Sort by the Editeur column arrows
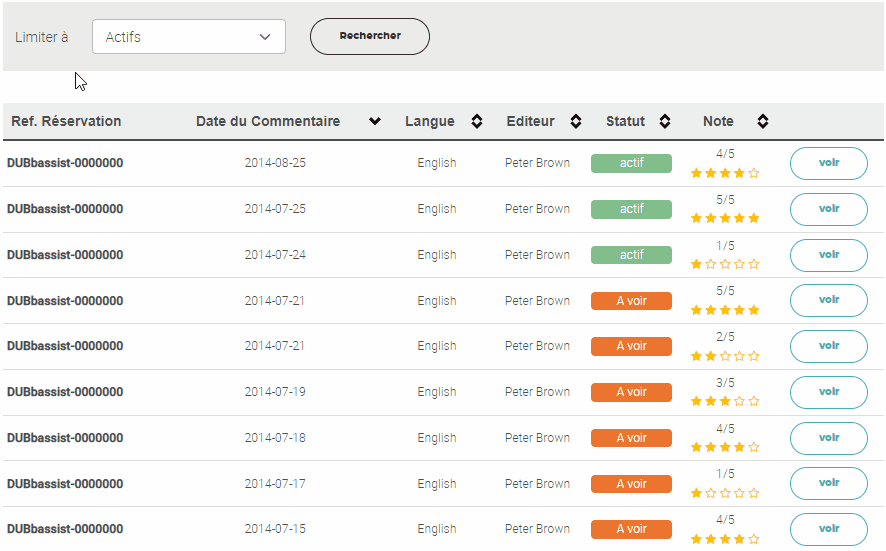This screenshot has width=886, height=551. click(x=576, y=122)
